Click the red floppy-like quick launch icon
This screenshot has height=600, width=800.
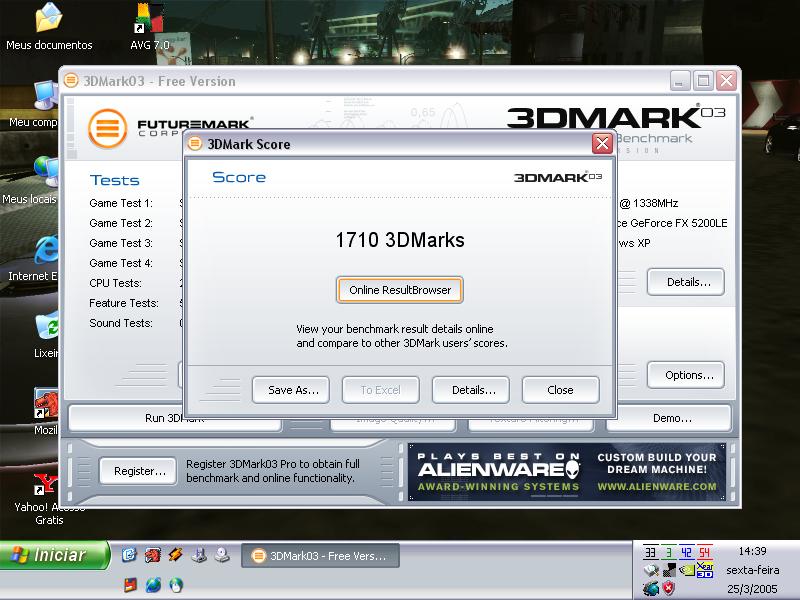[x=130, y=584]
